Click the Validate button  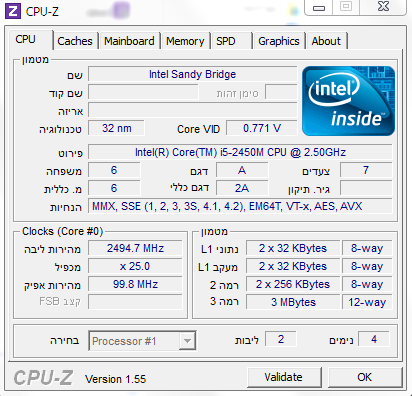click(x=284, y=377)
